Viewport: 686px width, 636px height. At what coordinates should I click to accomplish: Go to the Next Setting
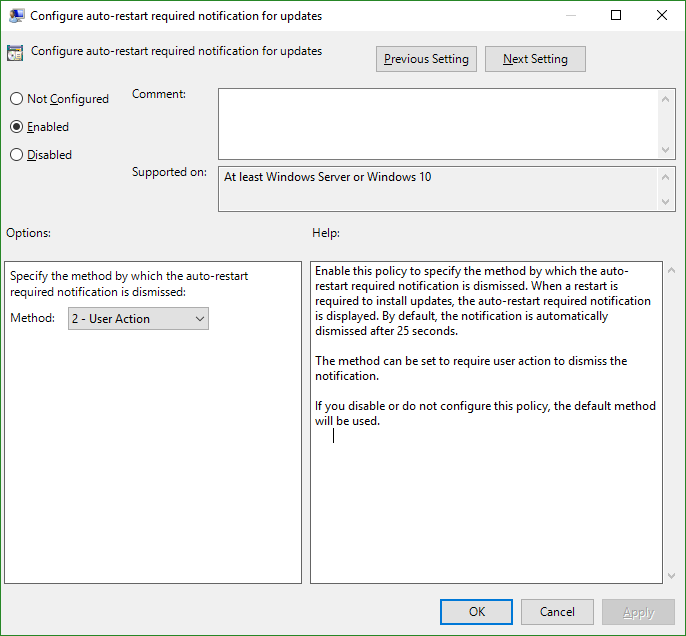coord(535,59)
